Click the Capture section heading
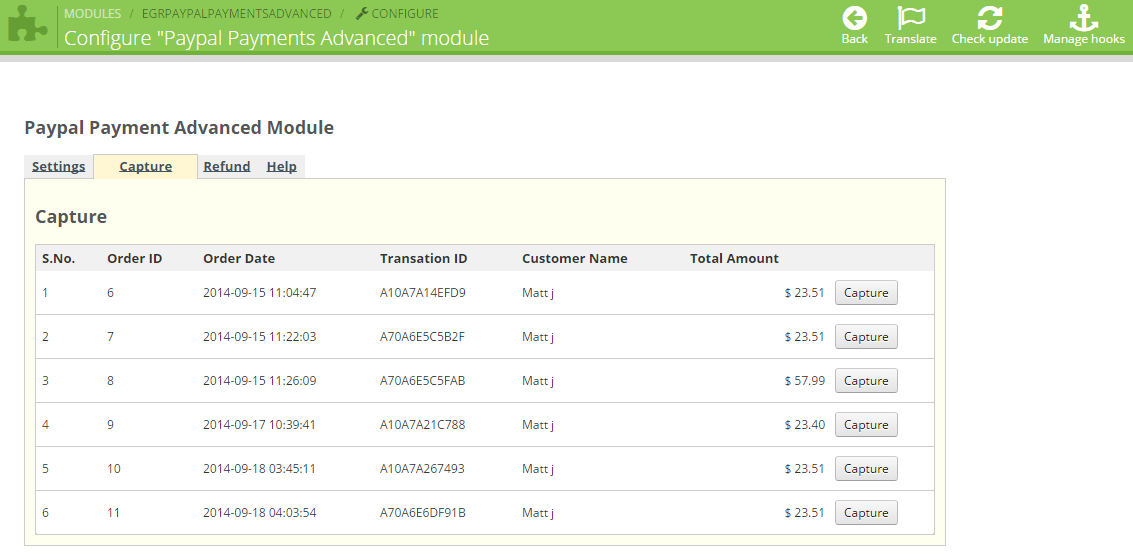 [x=71, y=217]
